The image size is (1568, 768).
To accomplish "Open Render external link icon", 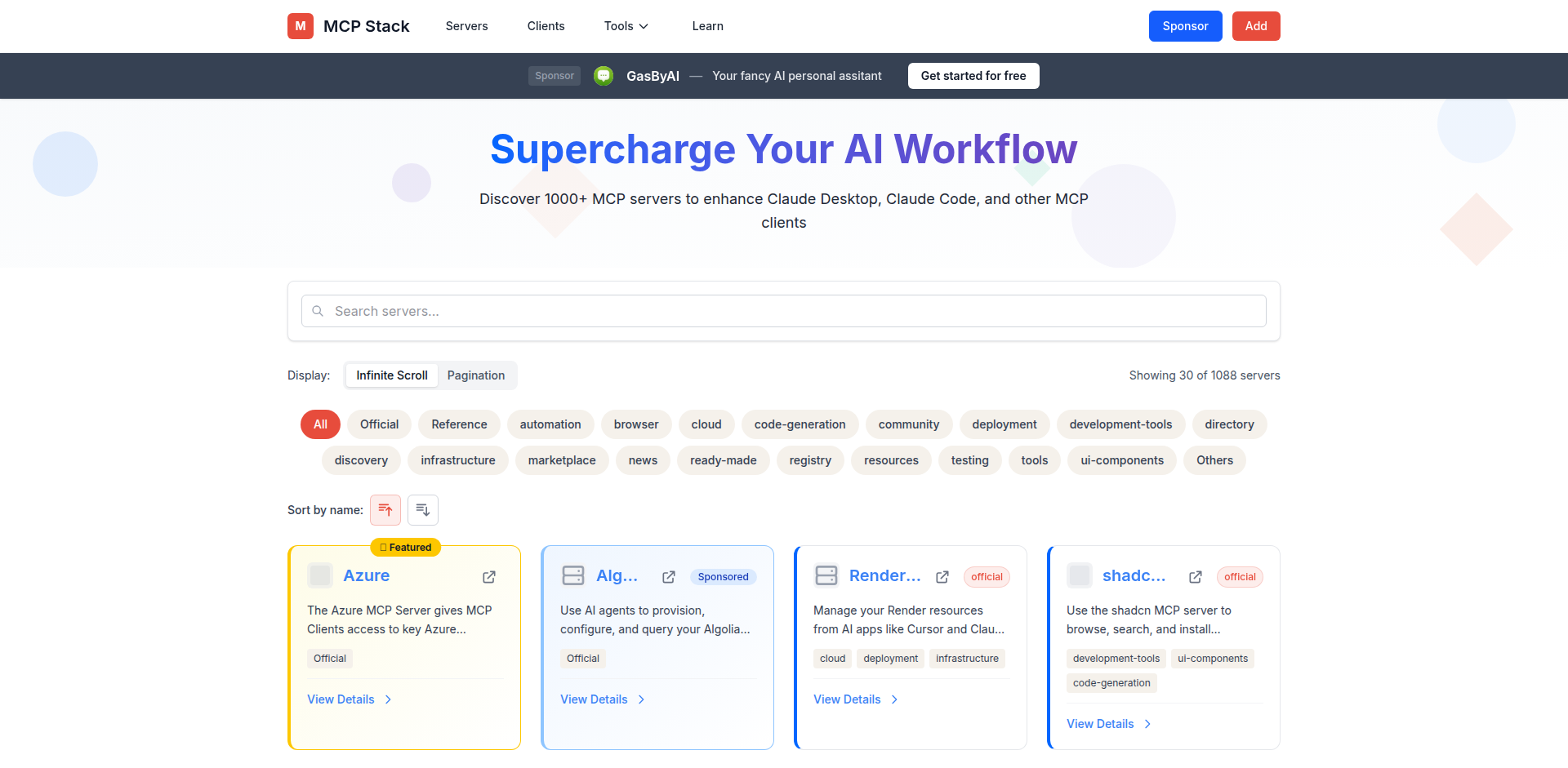I will 942,577.
